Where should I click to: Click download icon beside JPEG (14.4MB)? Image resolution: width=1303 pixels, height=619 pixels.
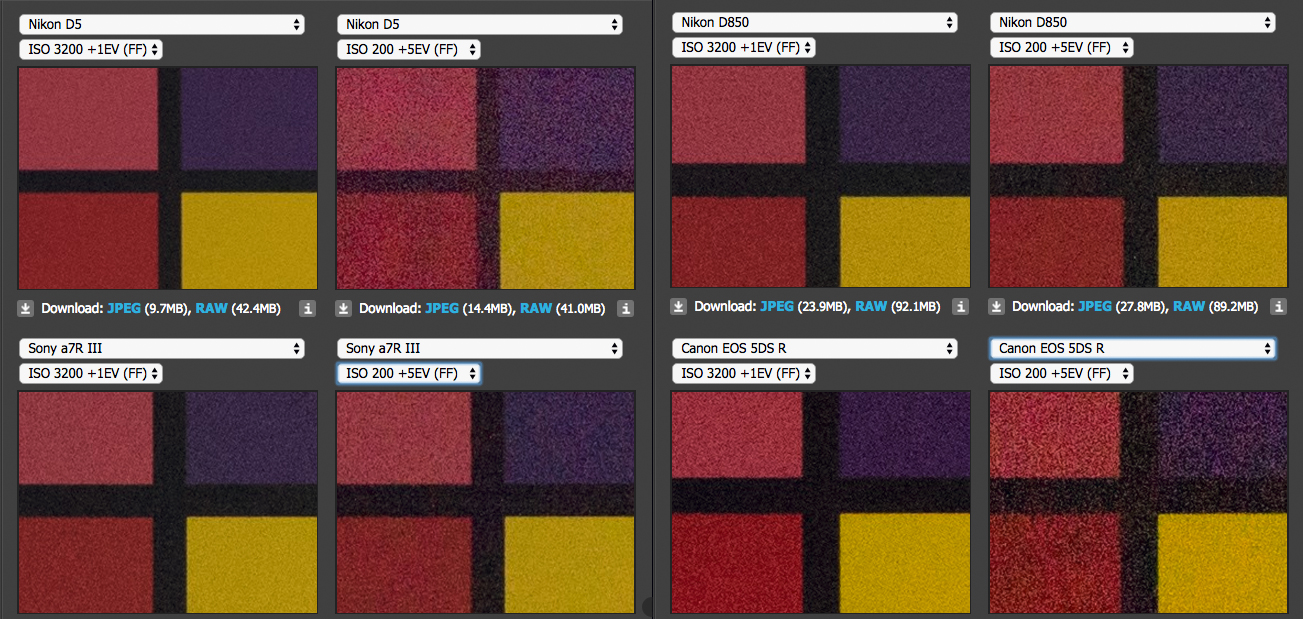pyautogui.click(x=344, y=309)
